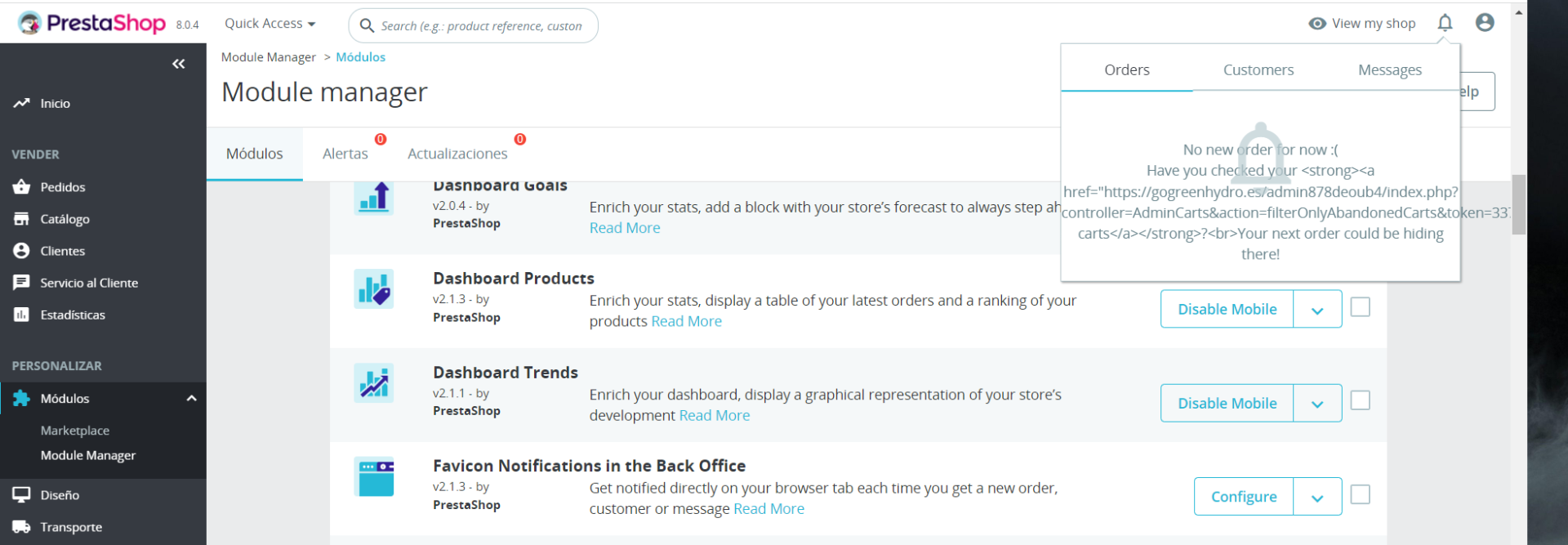
Task: Select the Messages notifications tab
Action: pos(1390,70)
